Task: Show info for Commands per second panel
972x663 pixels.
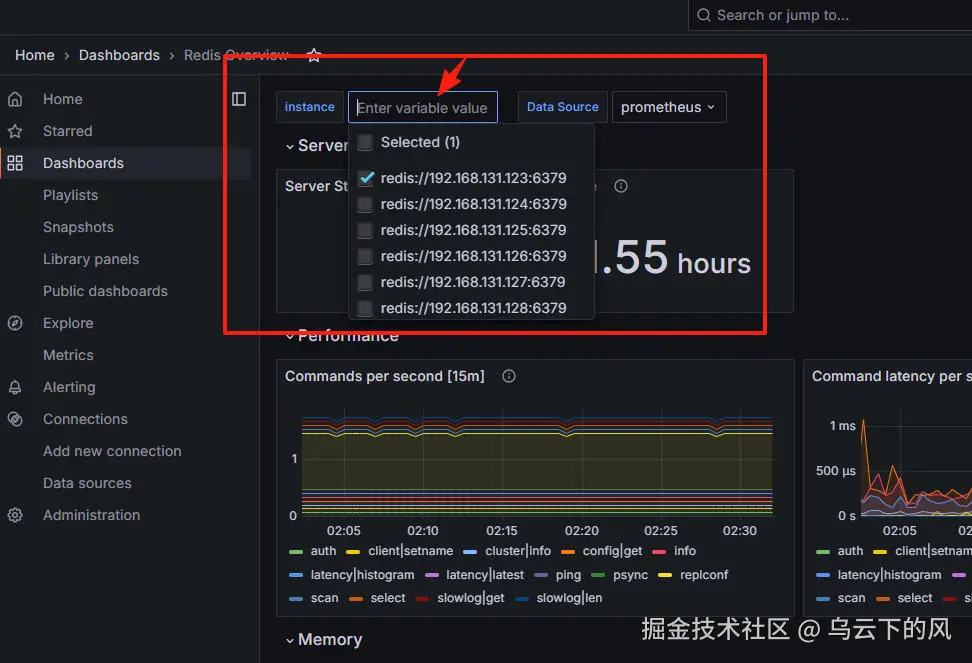Action: point(509,376)
